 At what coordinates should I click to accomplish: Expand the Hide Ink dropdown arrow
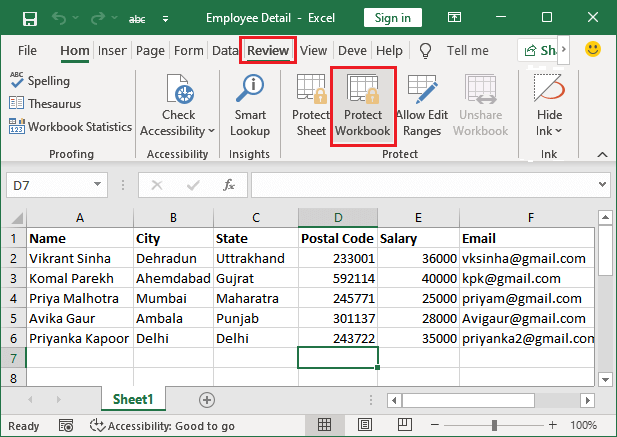tap(558, 131)
